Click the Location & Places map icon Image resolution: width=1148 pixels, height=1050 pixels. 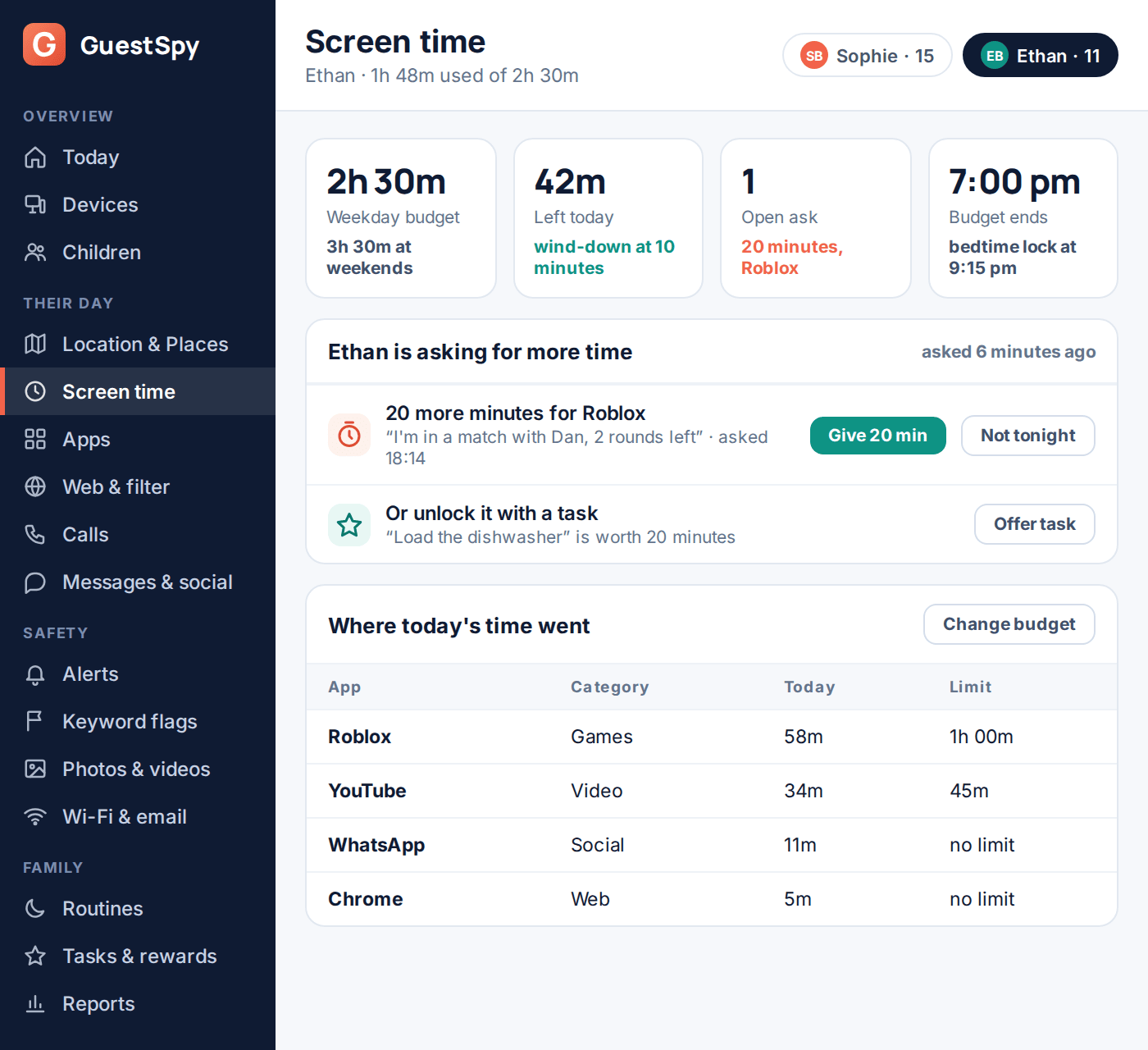[x=35, y=344]
